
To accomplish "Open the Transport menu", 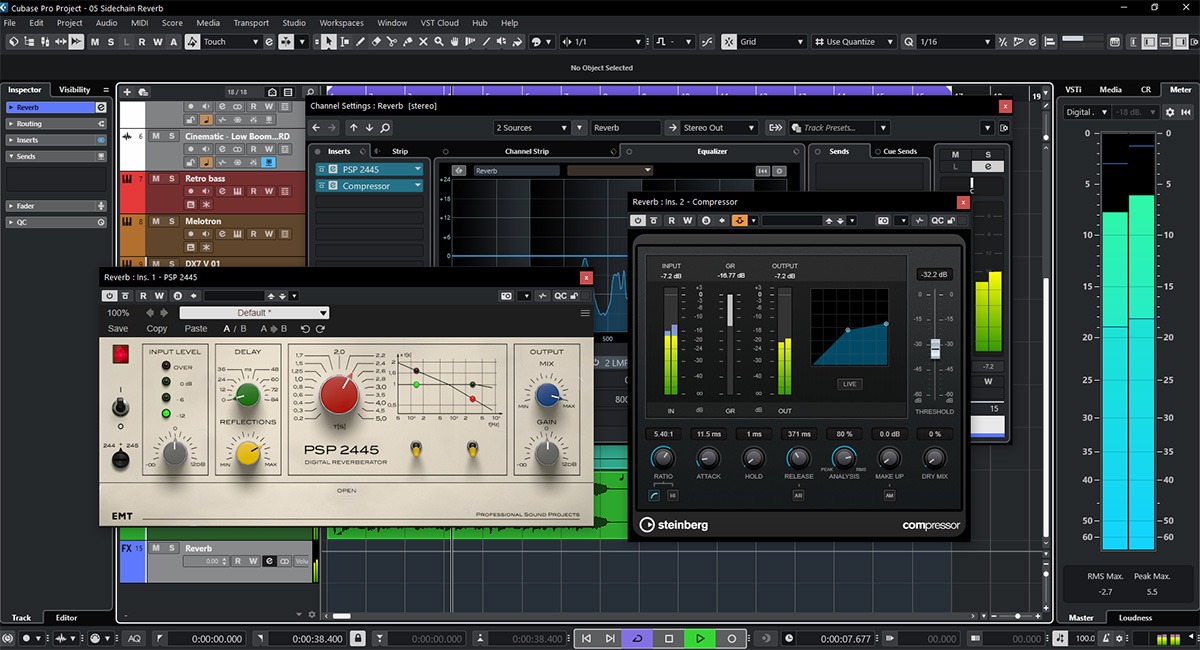I will point(251,23).
